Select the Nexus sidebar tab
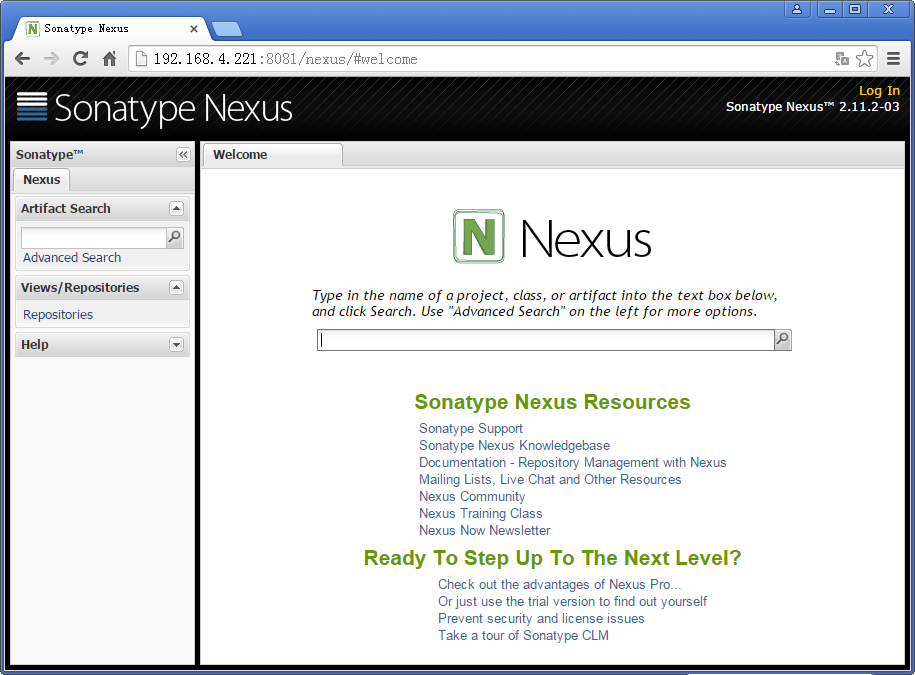The image size is (915, 675). tap(41, 180)
